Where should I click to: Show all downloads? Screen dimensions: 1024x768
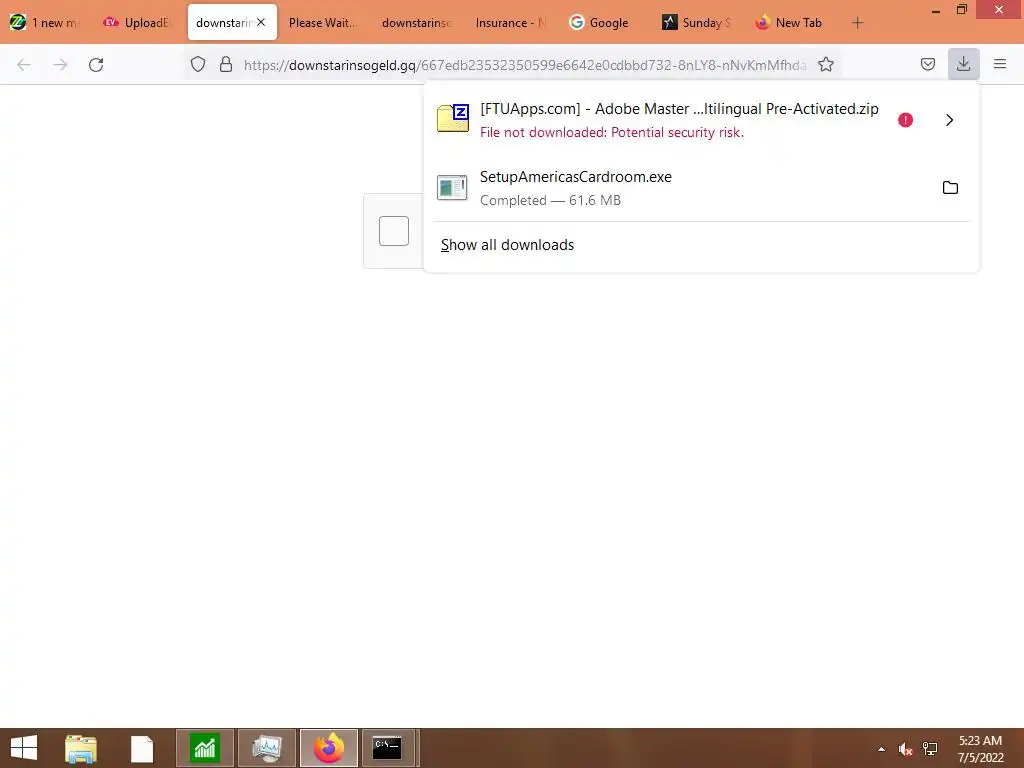507,245
